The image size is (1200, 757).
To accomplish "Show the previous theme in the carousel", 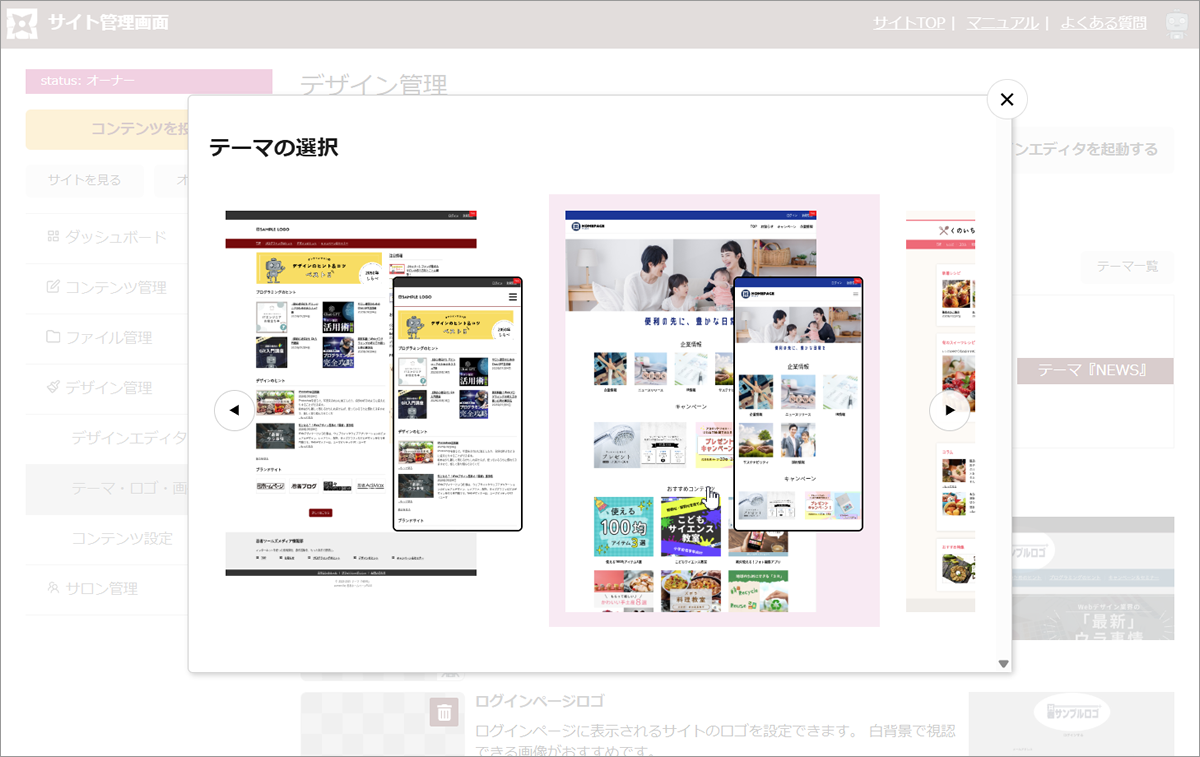I will (234, 410).
